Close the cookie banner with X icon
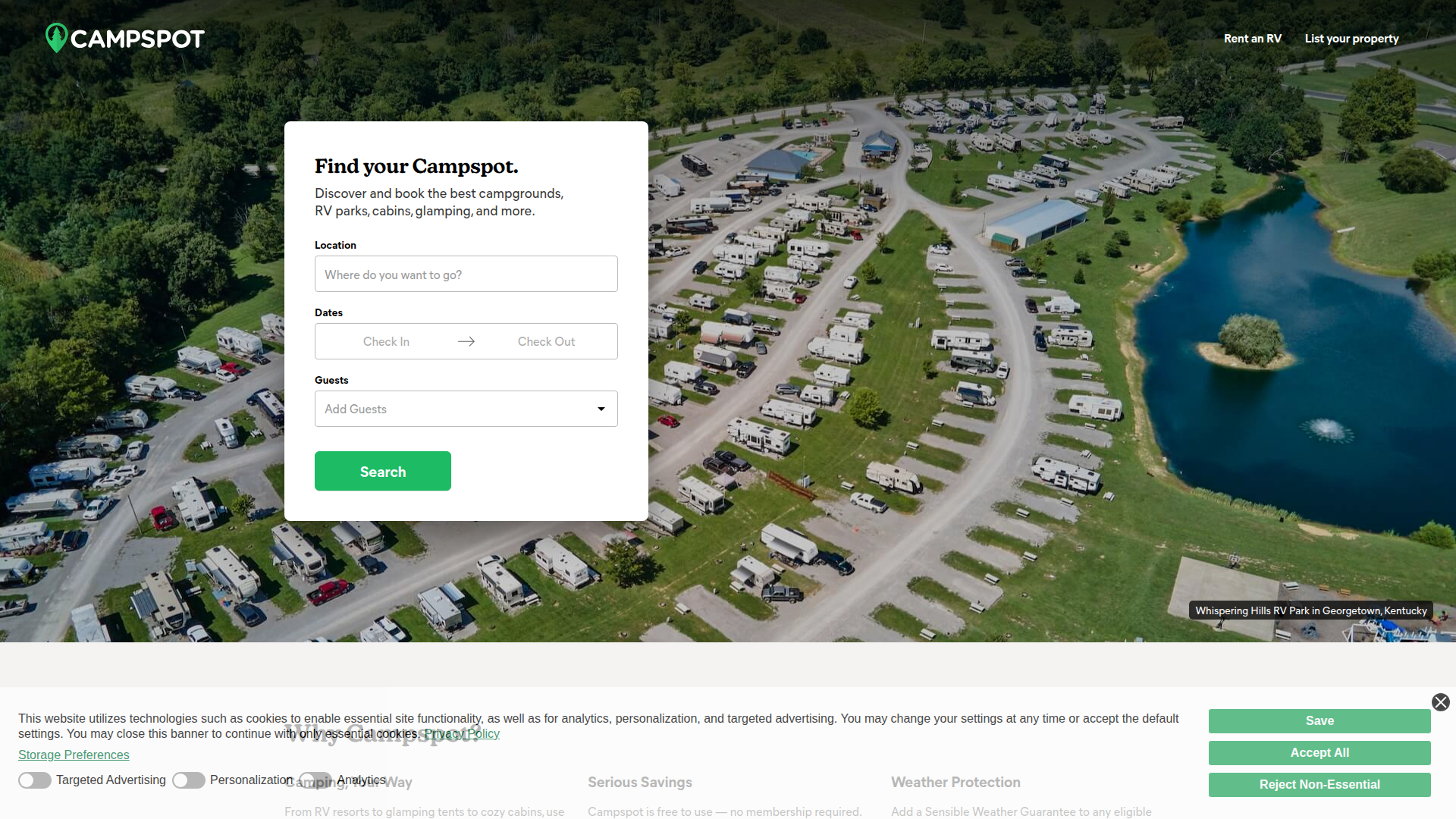Viewport: 1456px width, 819px height. click(1441, 702)
